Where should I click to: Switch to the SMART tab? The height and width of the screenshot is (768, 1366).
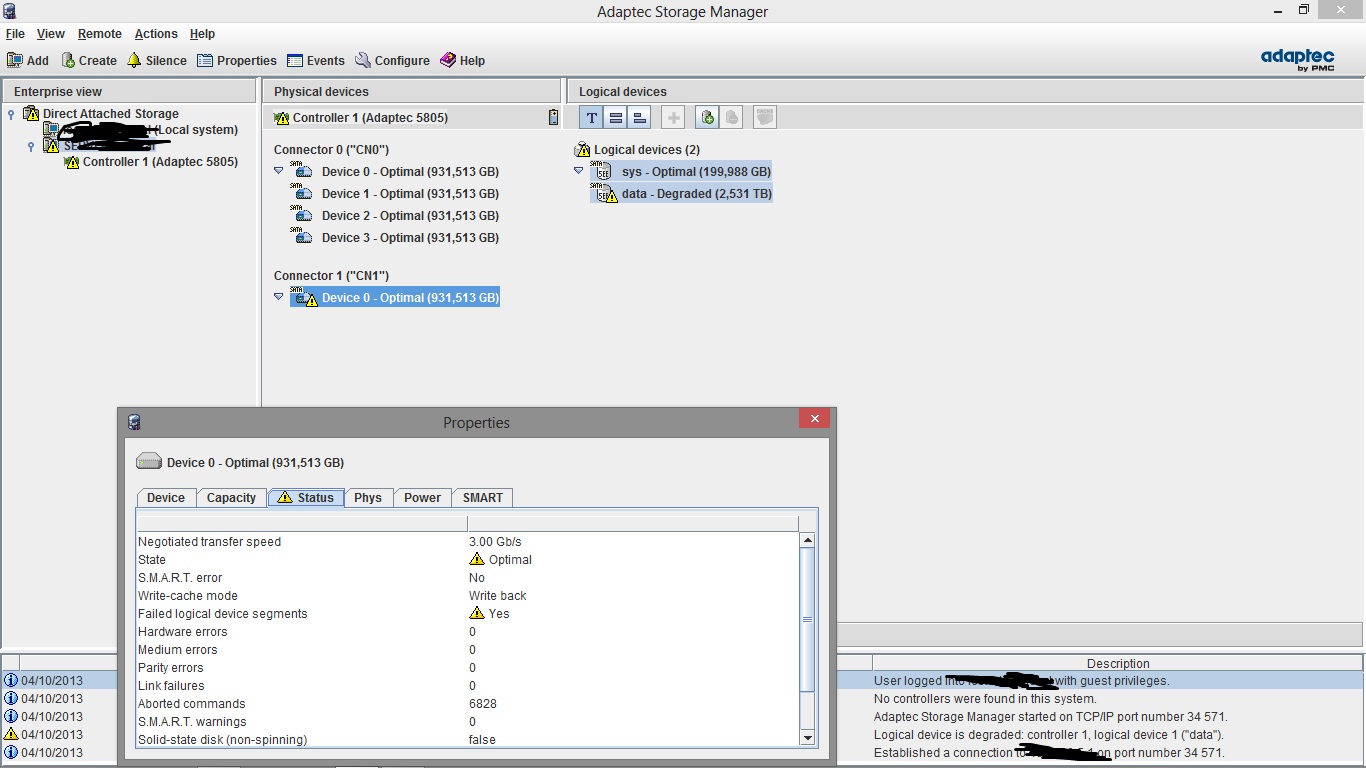[483, 497]
